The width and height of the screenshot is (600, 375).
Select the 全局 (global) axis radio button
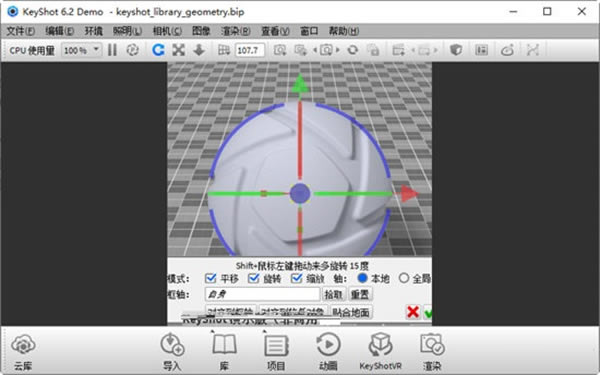[x=404, y=278]
